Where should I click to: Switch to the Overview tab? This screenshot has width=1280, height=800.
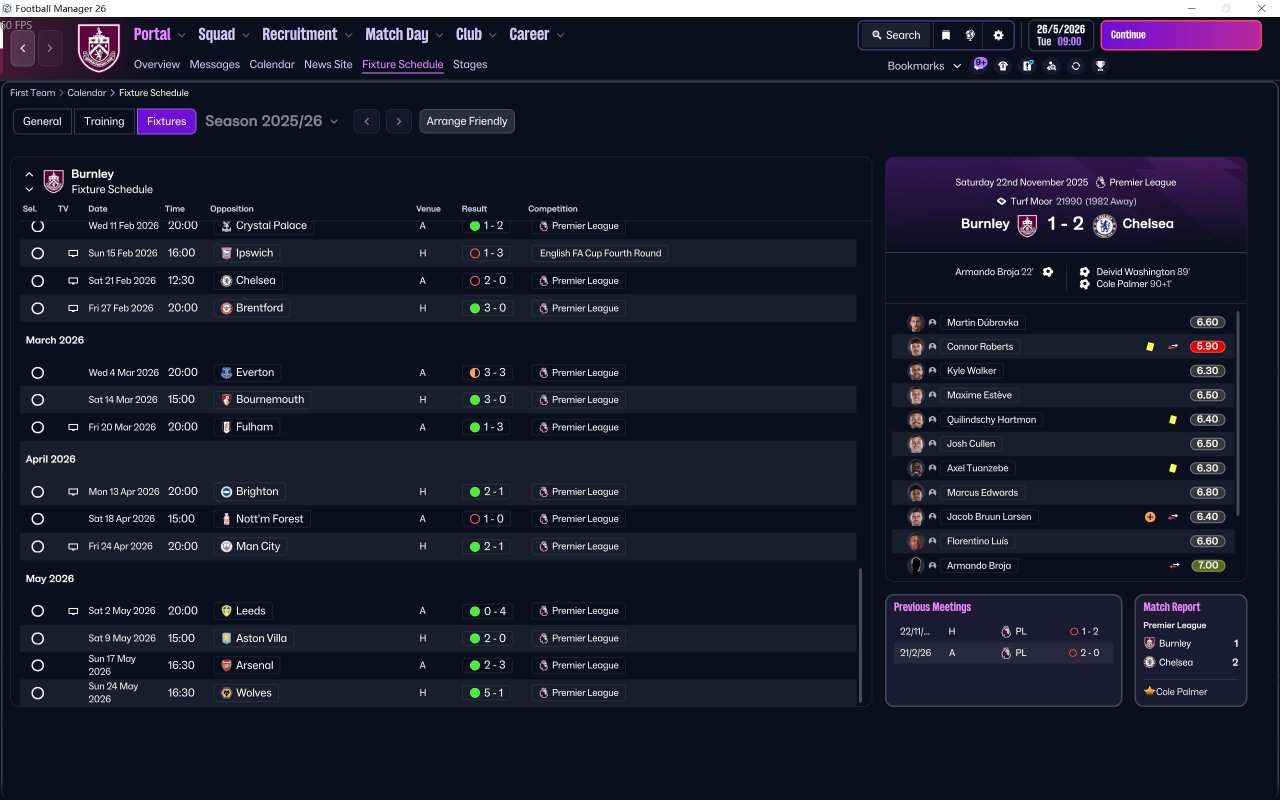tap(157, 65)
